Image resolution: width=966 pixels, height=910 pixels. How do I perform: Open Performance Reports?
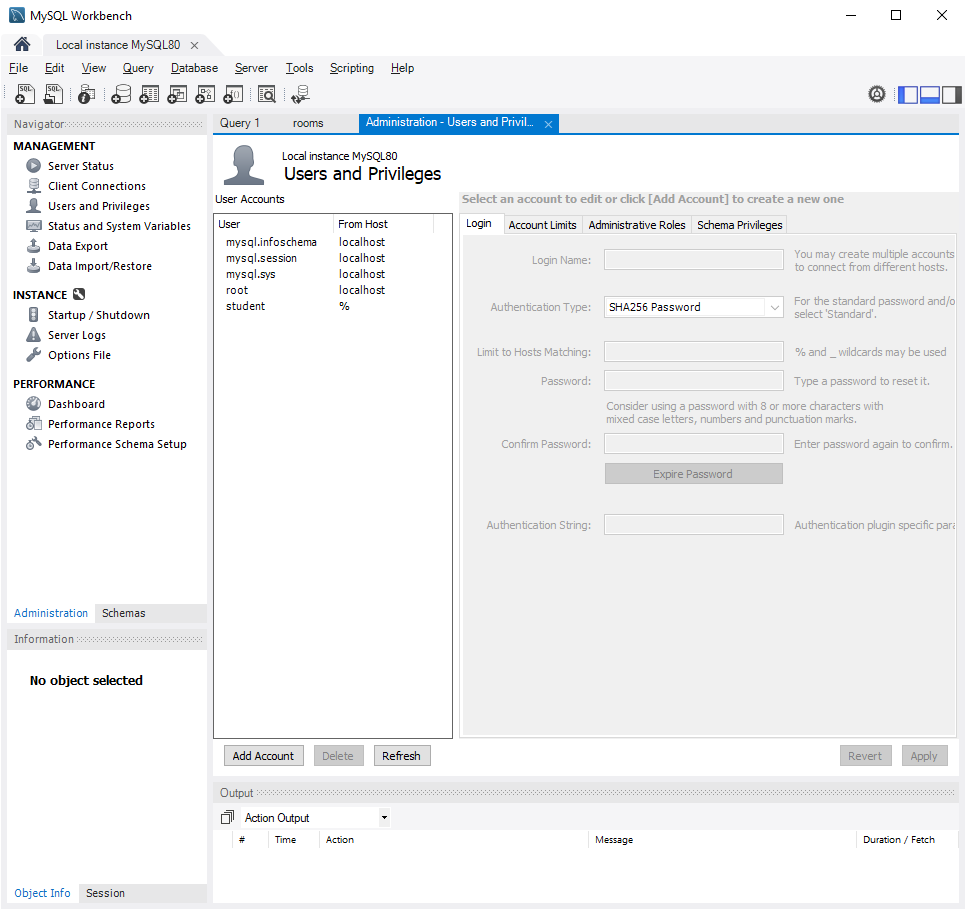[x=101, y=424]
